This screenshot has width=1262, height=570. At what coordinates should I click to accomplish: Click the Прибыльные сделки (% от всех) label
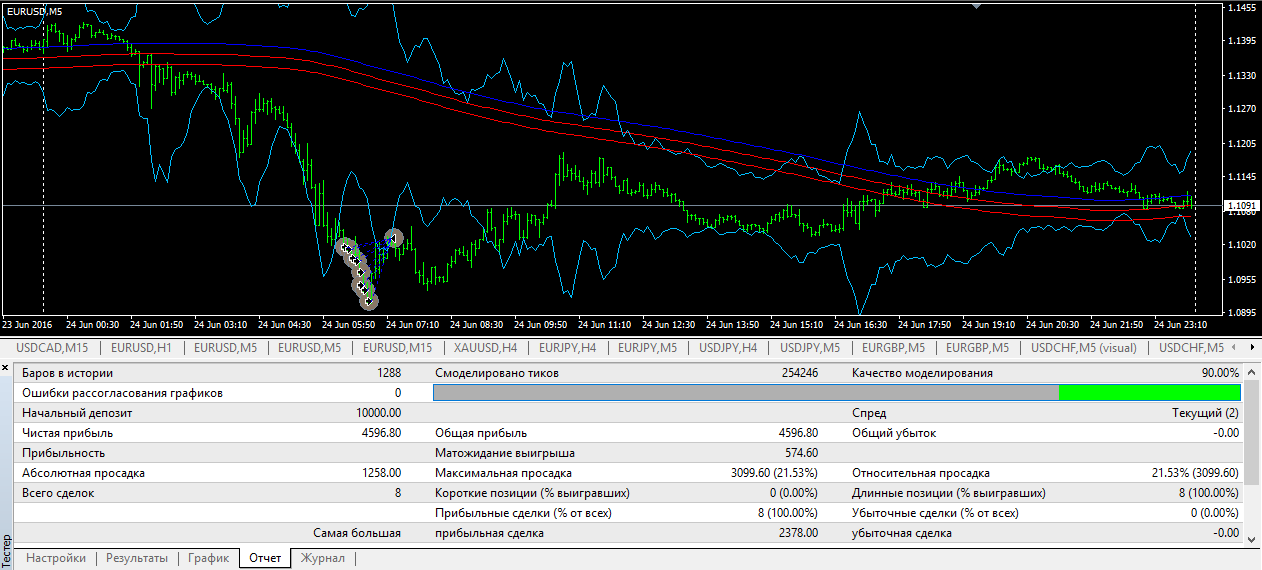coord(523,513)
